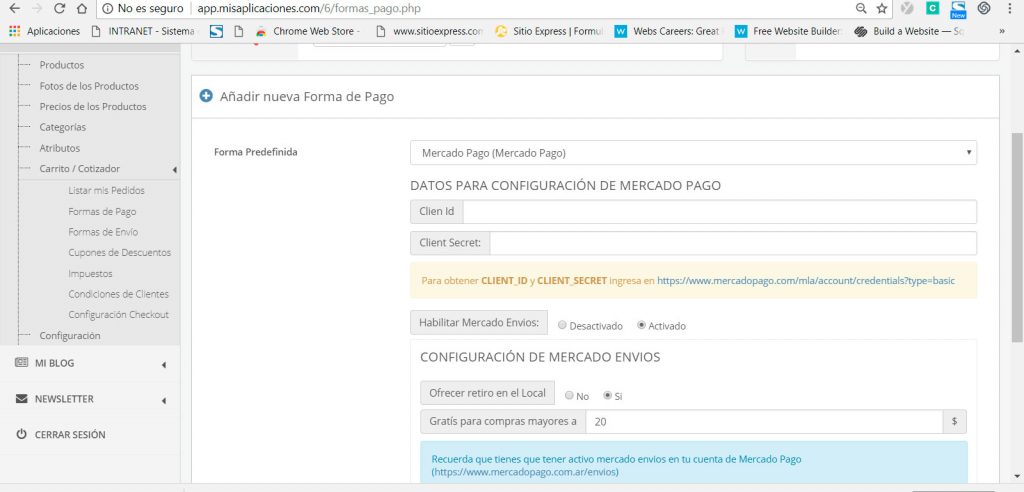Image resolution: width=1024 pixels, height=492 pixels.
Task: Open Webs Careers bookmark
Action: (x=669, y=31)
